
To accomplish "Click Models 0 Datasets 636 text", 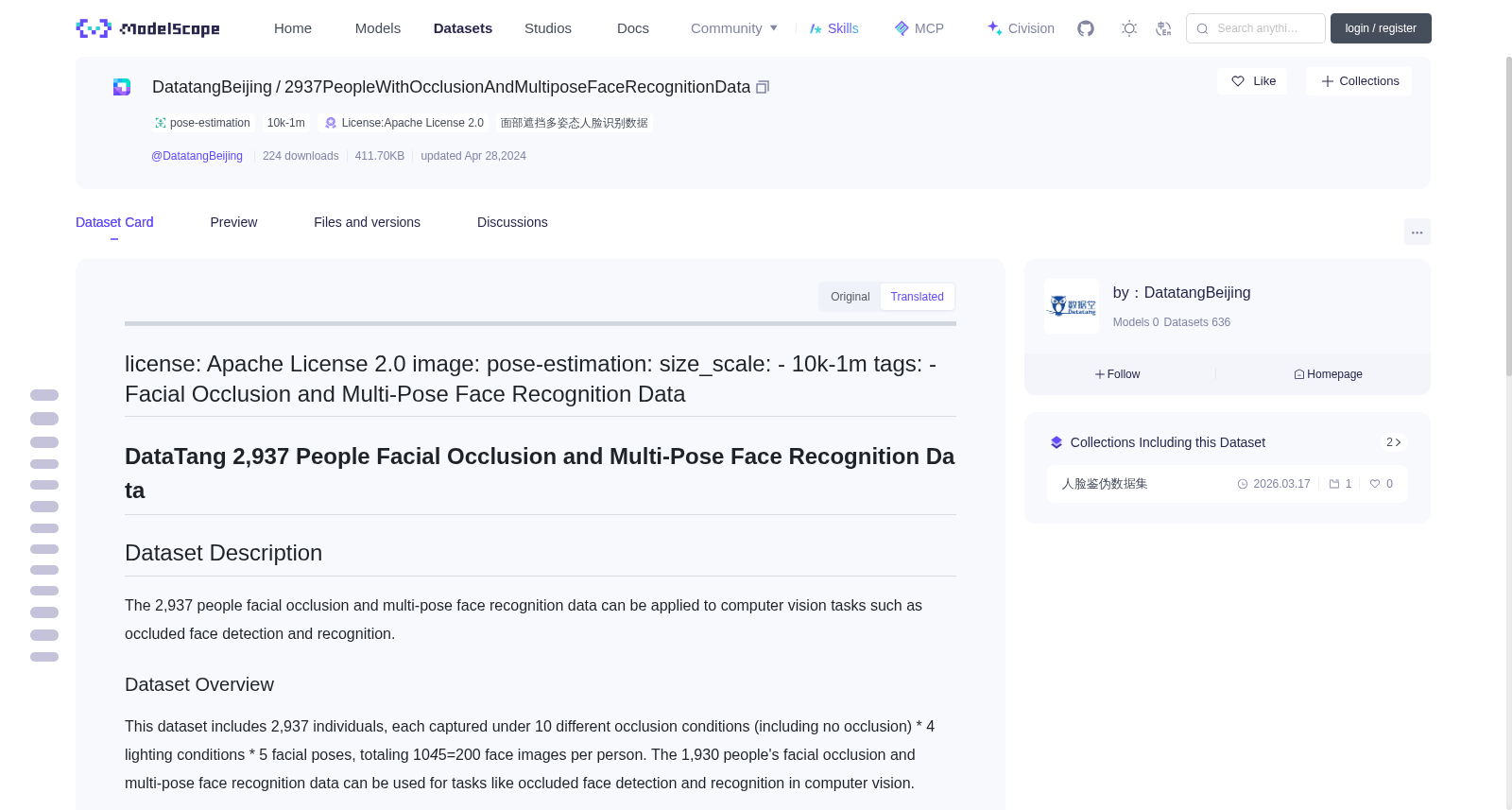I will (x=1172, y=322).
